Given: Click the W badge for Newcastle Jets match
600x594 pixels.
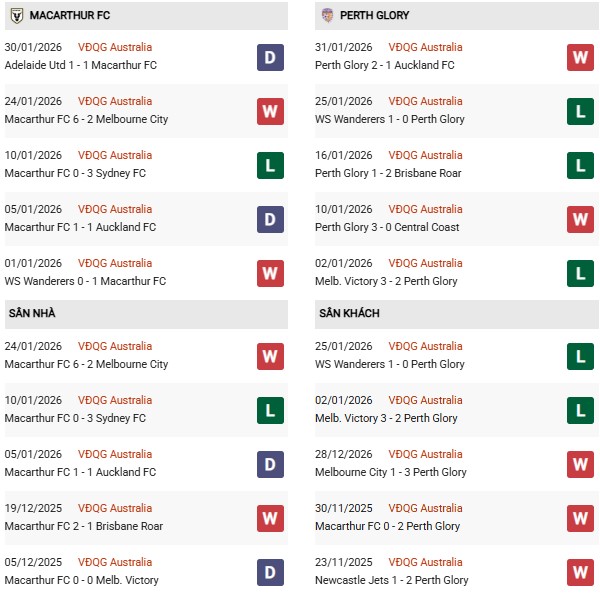Looking at the screenshot, I should coord(580,572).
